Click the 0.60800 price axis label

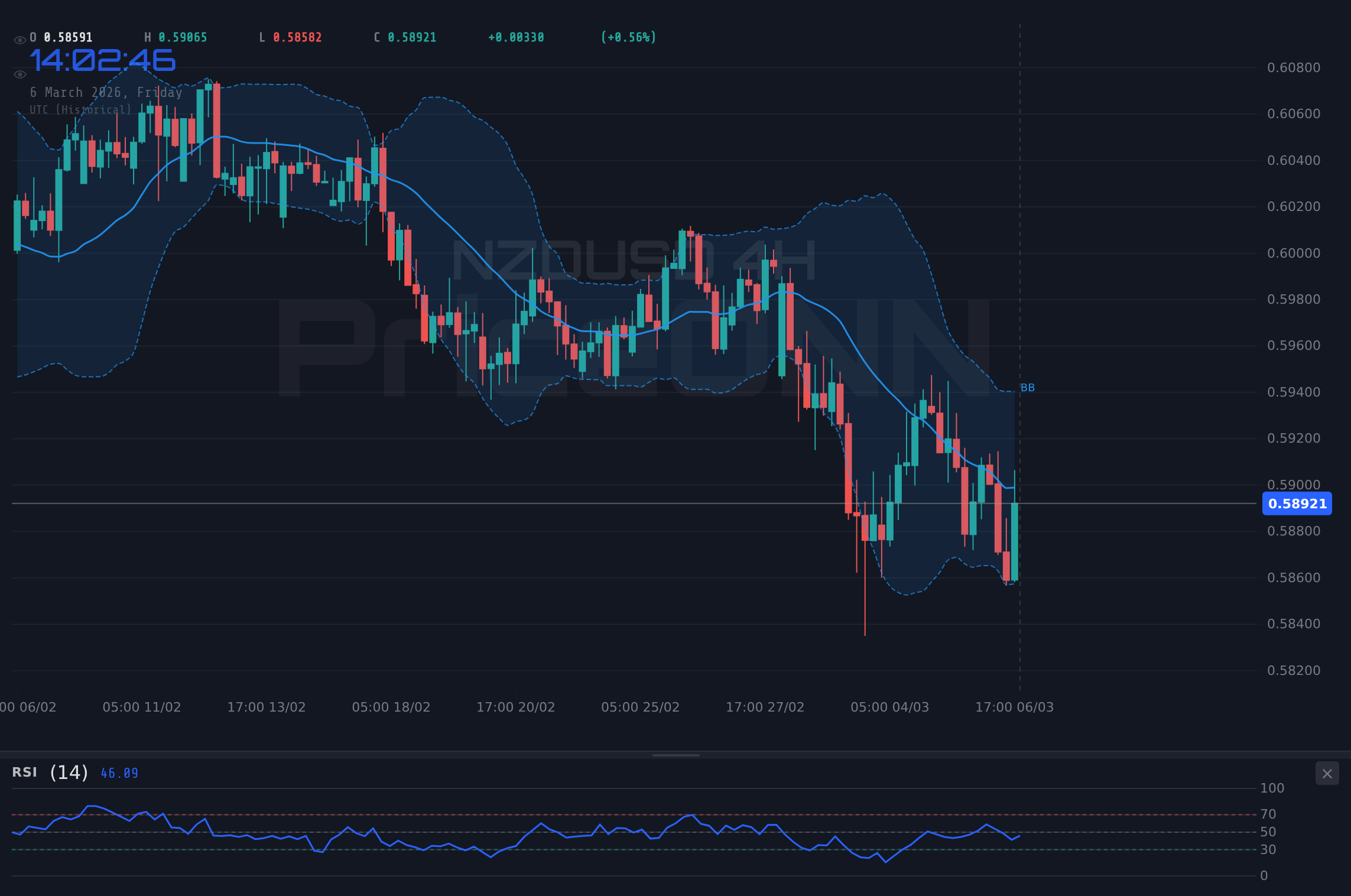[1294, 67]
